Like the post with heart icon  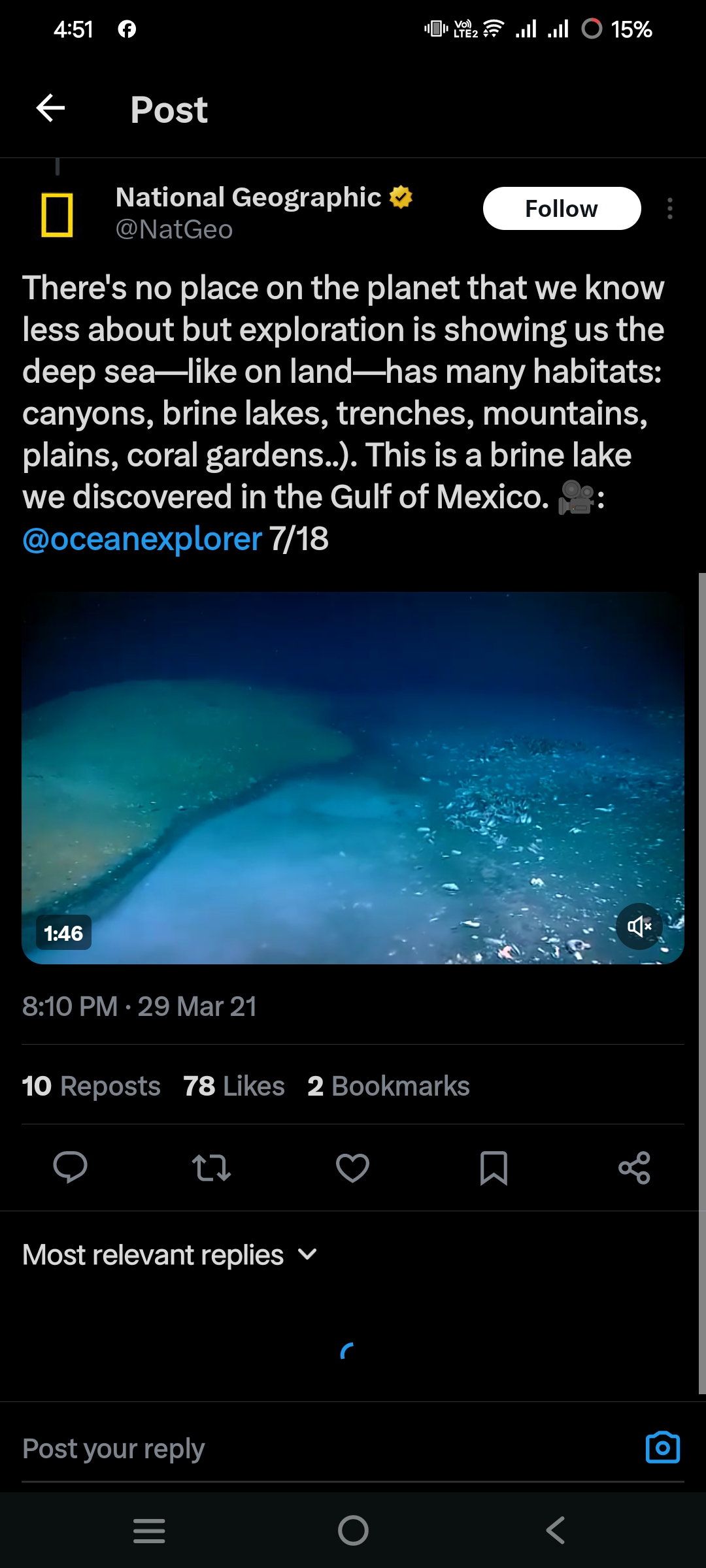pos(352,1168)
